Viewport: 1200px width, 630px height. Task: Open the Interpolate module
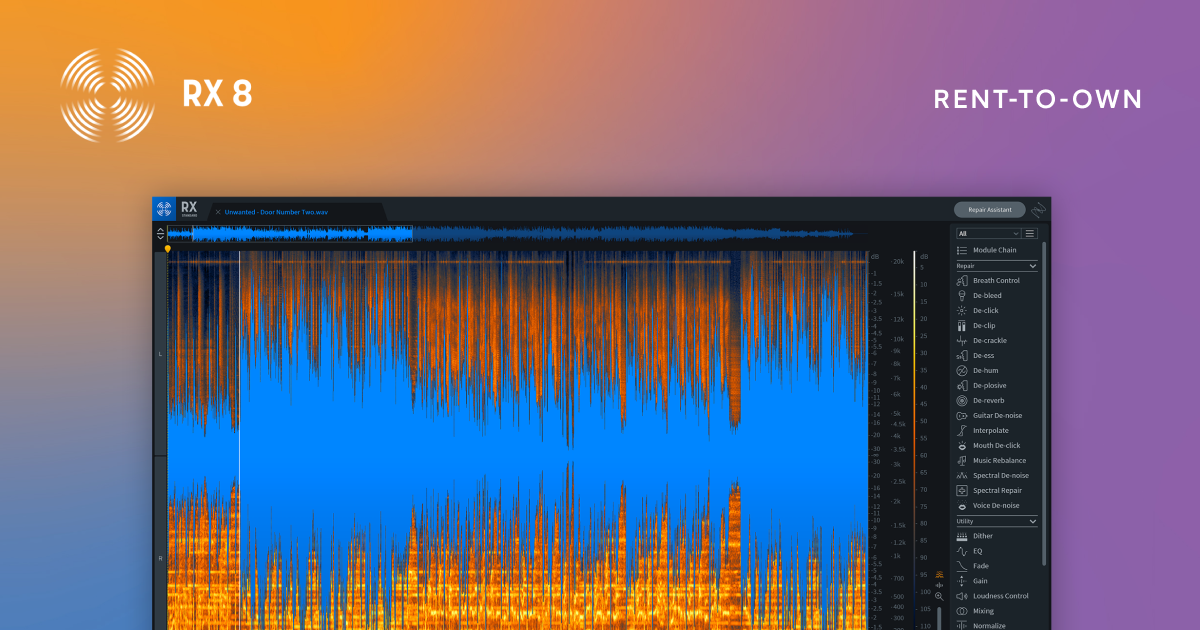pyautogui.click(x=982, y=431)
